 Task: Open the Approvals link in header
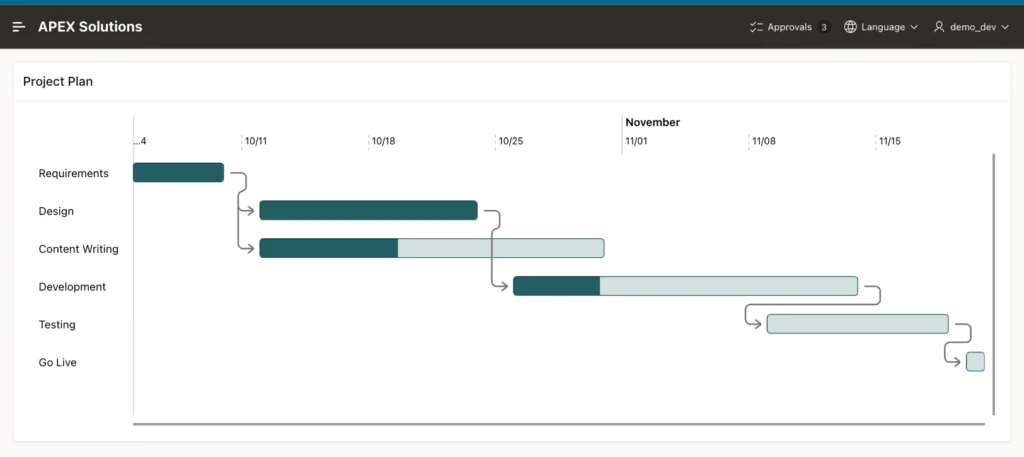[x=790, y=27]
